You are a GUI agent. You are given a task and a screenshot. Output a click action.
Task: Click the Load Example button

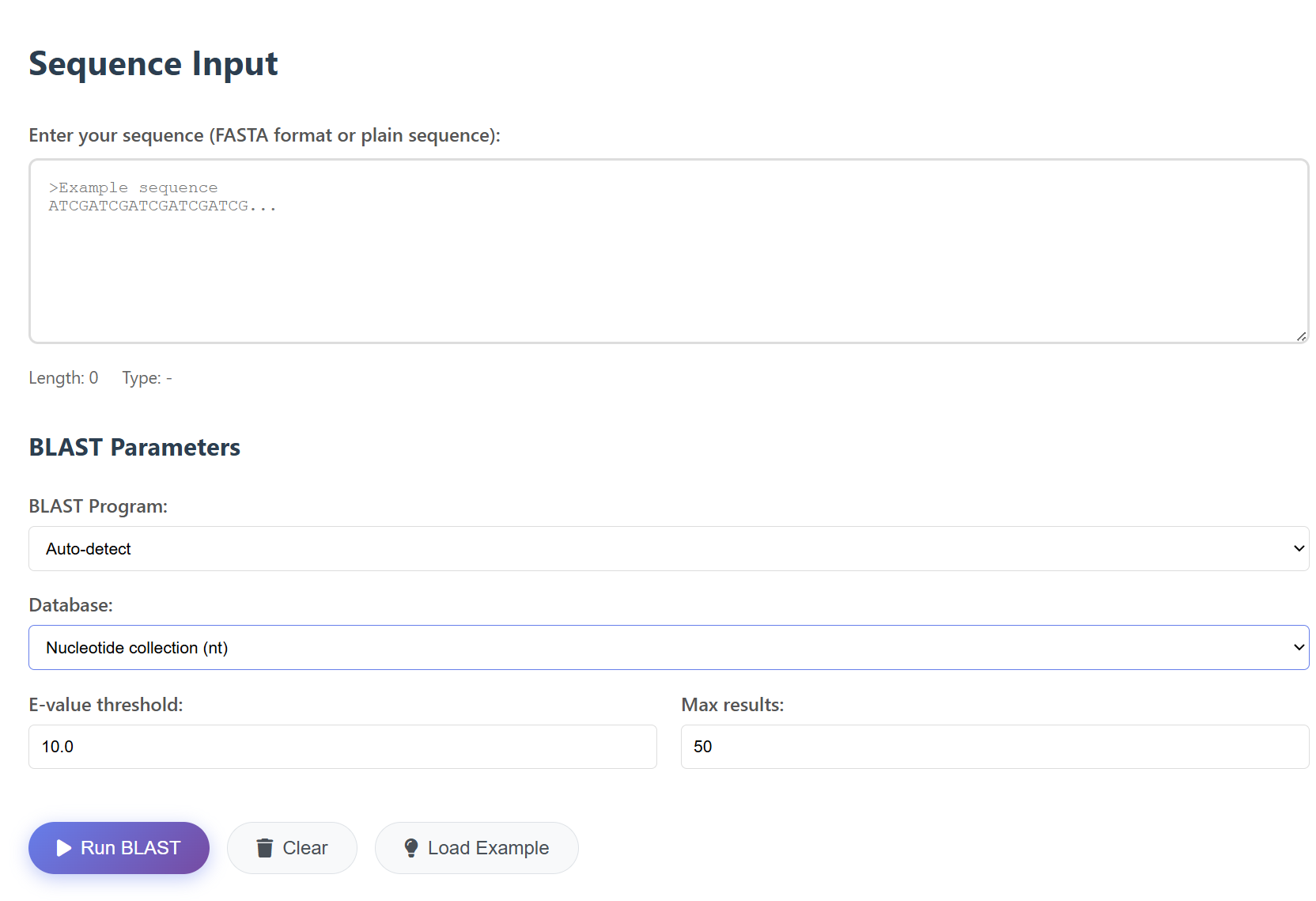pyautogui.click(x=476, y=848)
